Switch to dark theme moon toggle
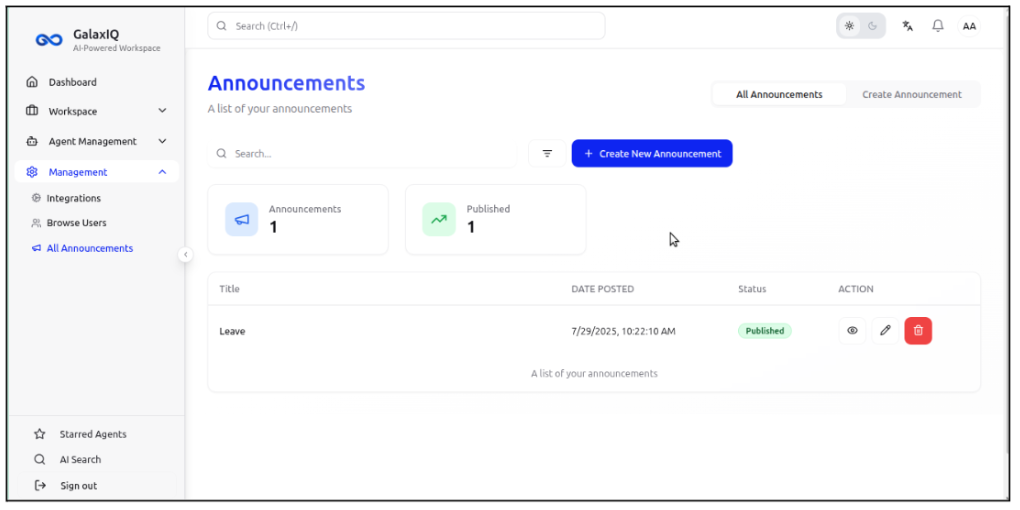This screenshot has width=1020, height=510. tap(872, 26)
